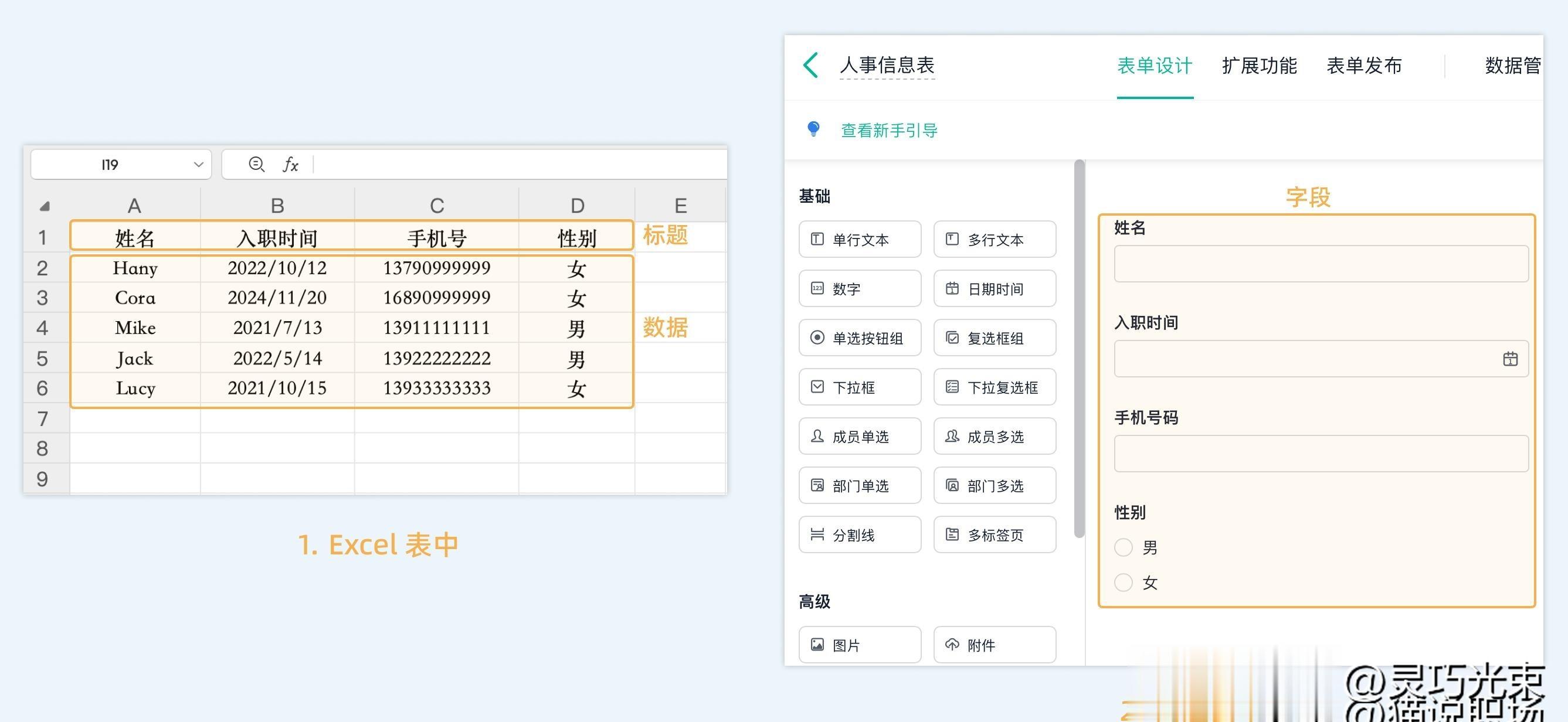Add the 图片 image widget
The width and height of the screenshot is (1568, 722).
tap(860, 645)
